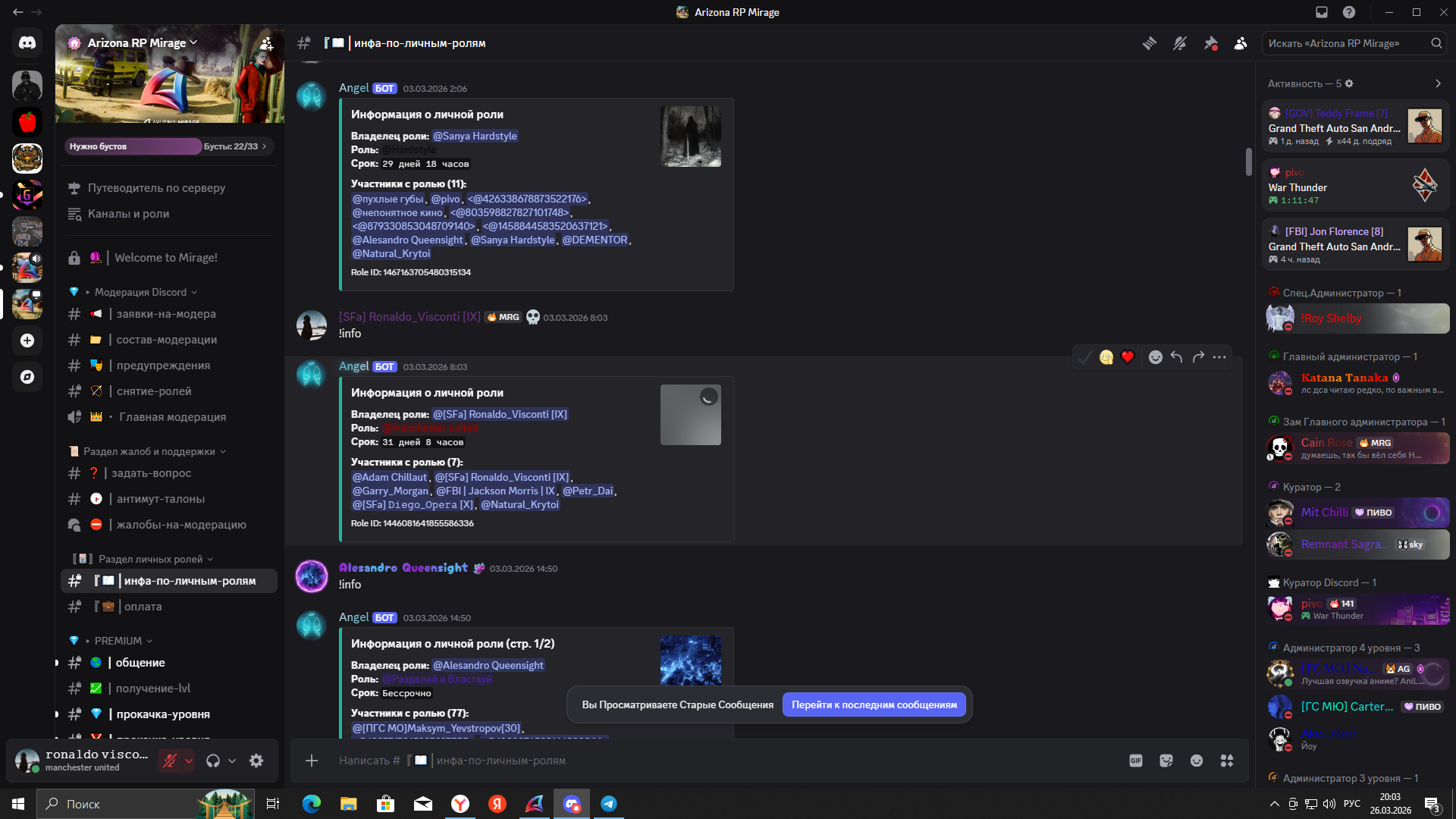The height and width of the screenshot is (819, 1456).
Task: Open Каналы и роли menu item
Action: coord(128,214)
